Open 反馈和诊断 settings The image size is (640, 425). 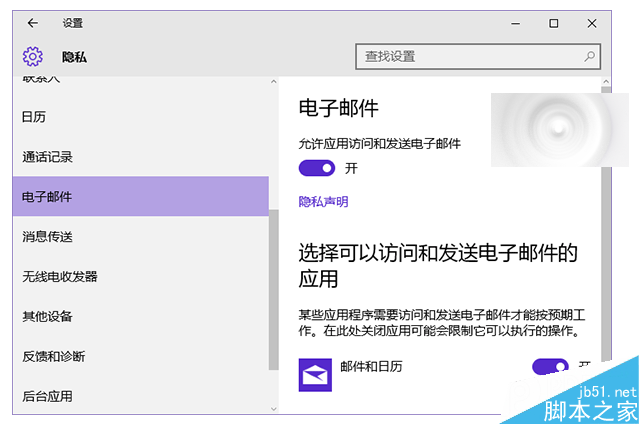[54, 357]
